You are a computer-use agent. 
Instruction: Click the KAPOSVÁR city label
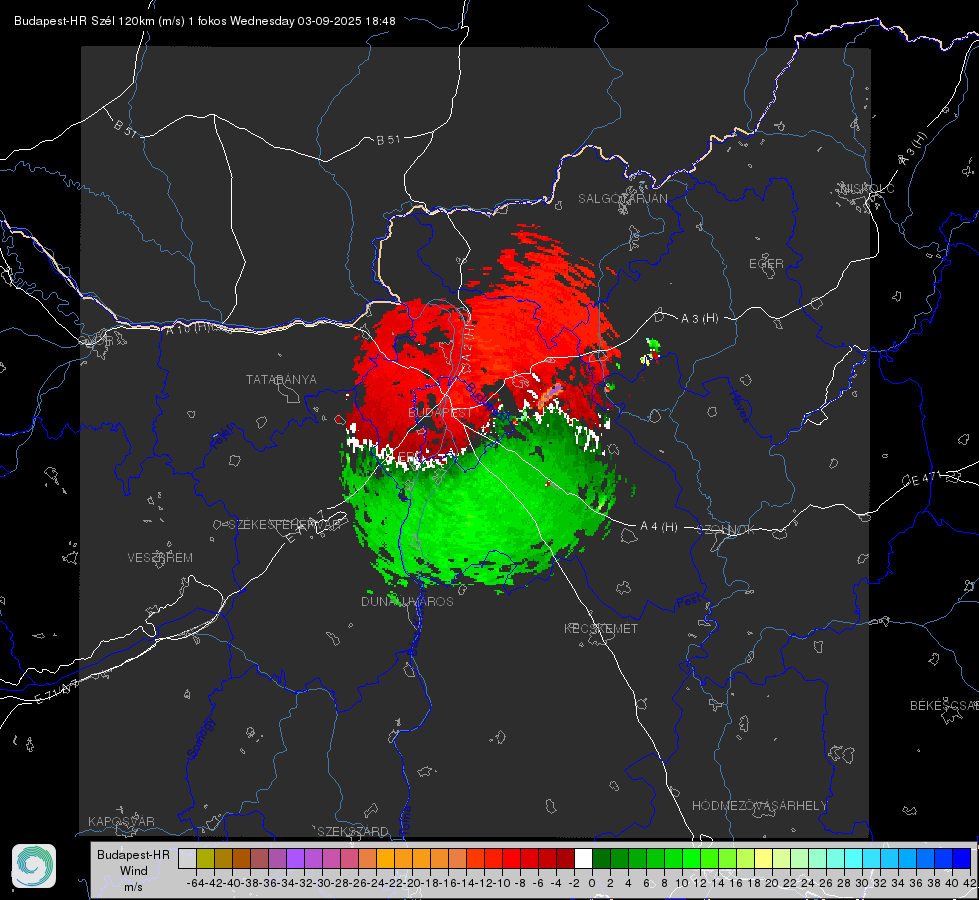coord(121,821)
